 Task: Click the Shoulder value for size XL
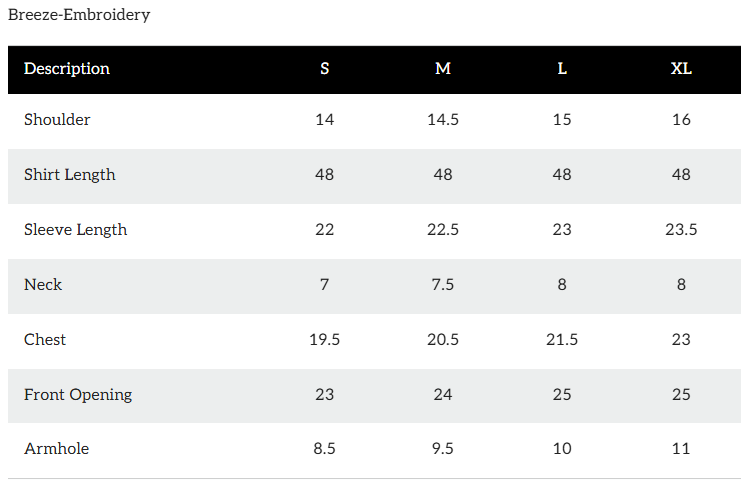click(681, 120)
